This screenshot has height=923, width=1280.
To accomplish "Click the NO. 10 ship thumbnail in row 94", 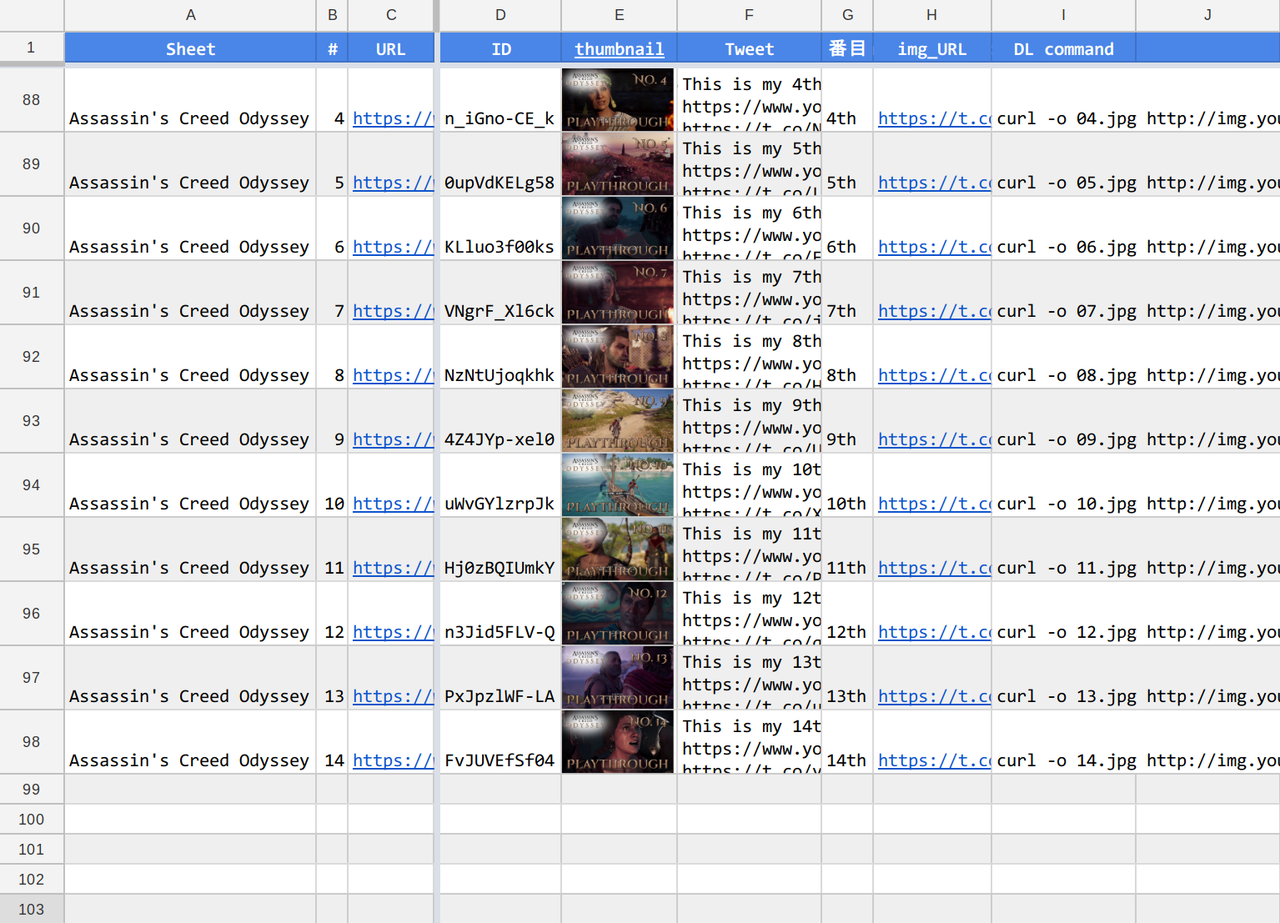I will click(x=618, y=485).
